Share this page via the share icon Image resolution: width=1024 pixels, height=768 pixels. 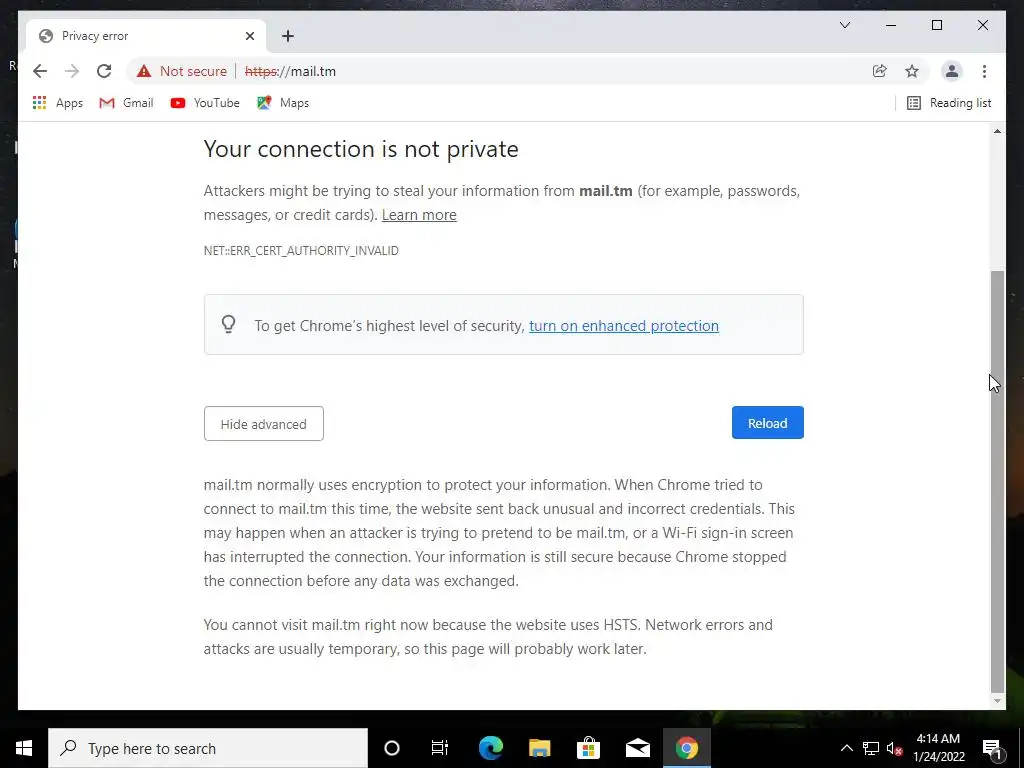coord(880,71)
